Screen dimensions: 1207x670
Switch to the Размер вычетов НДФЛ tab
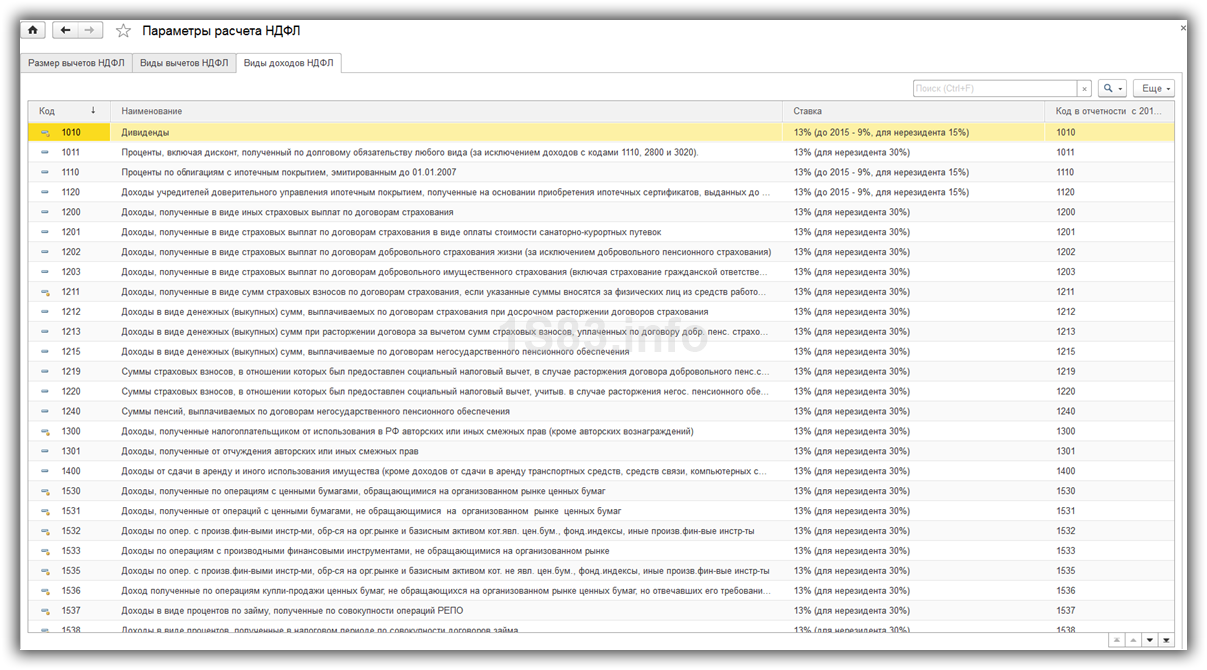[77, 63]
